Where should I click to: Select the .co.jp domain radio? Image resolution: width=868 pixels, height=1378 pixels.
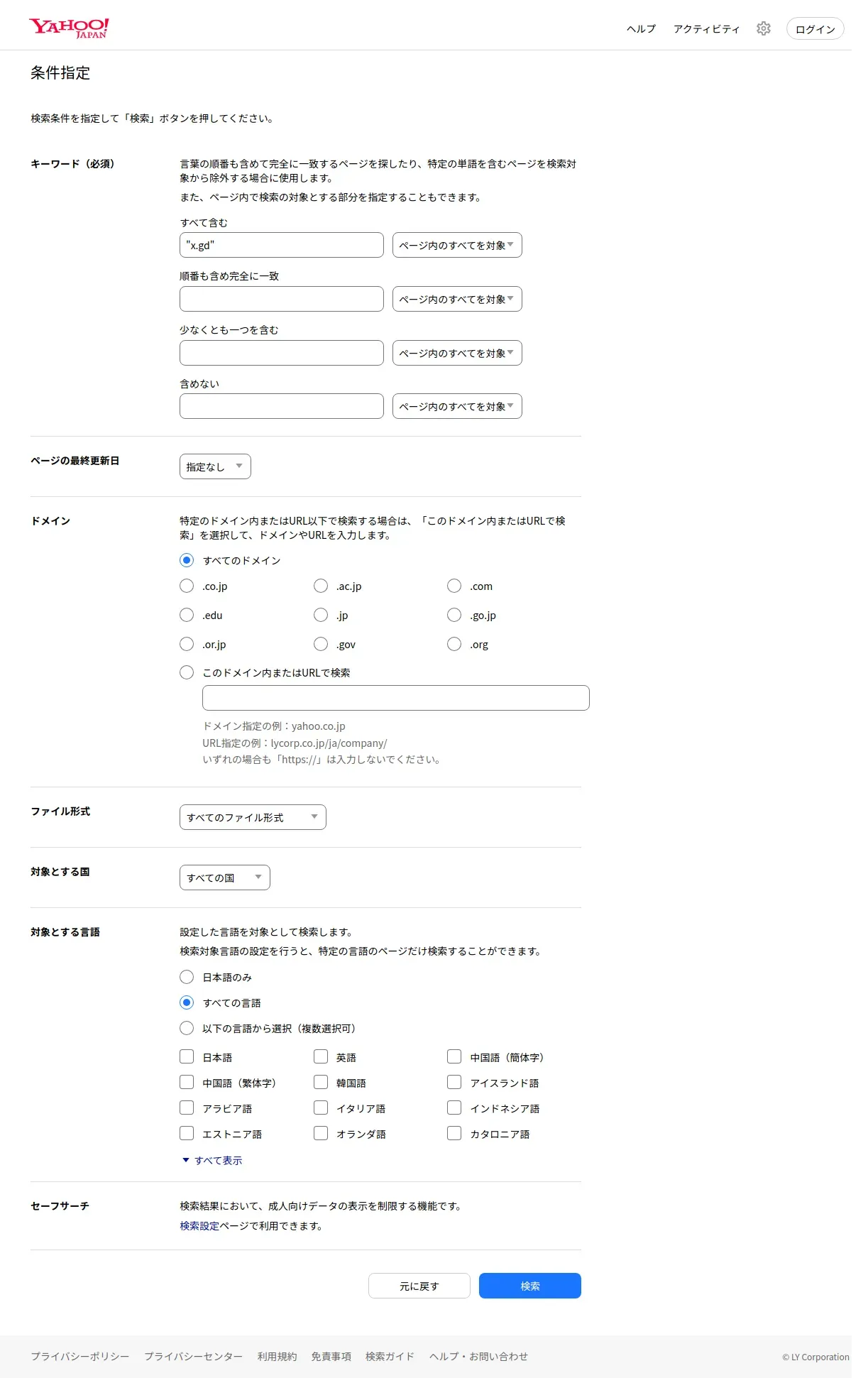click(187, 586)
